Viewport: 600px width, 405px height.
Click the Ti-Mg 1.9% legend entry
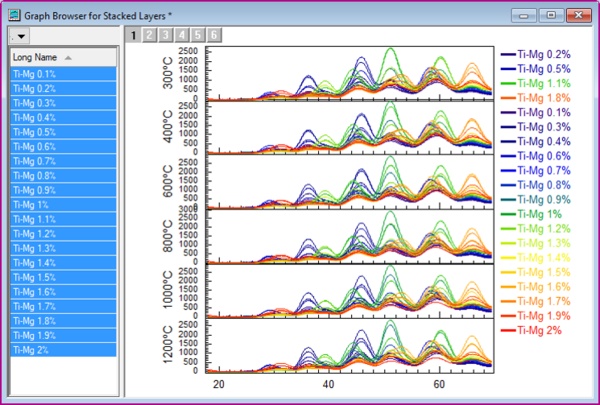coord(536,316)
